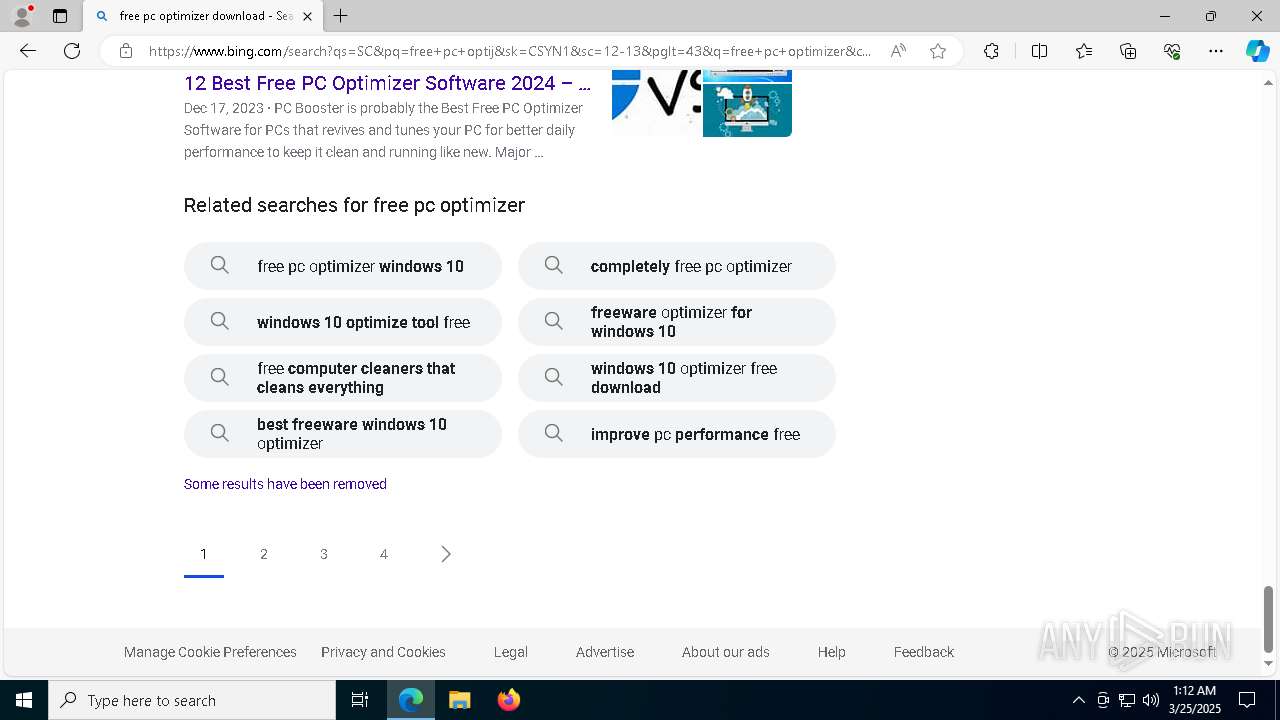Open Windows Start menu
This screenshot has height=720, width=1280.
coord(24,700)
